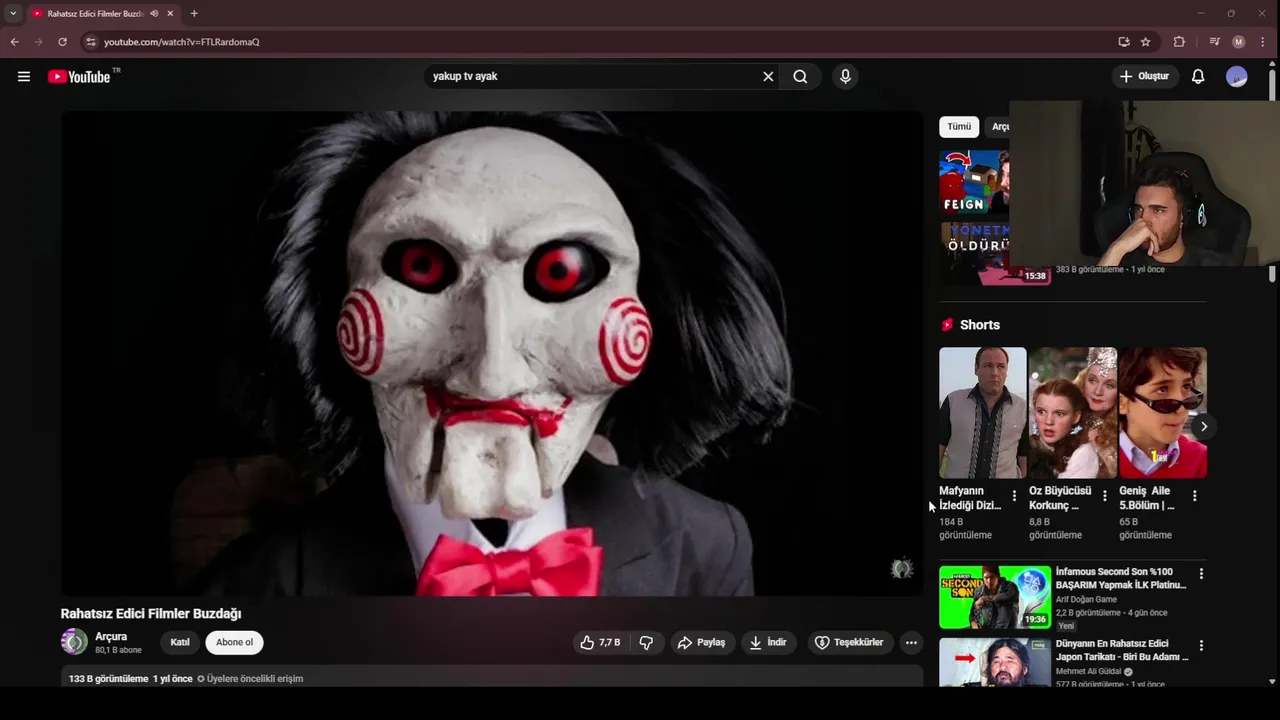This screenshot has width=1280, height=720.
Task: Like the video with 7,7 B
Action: 600,642
